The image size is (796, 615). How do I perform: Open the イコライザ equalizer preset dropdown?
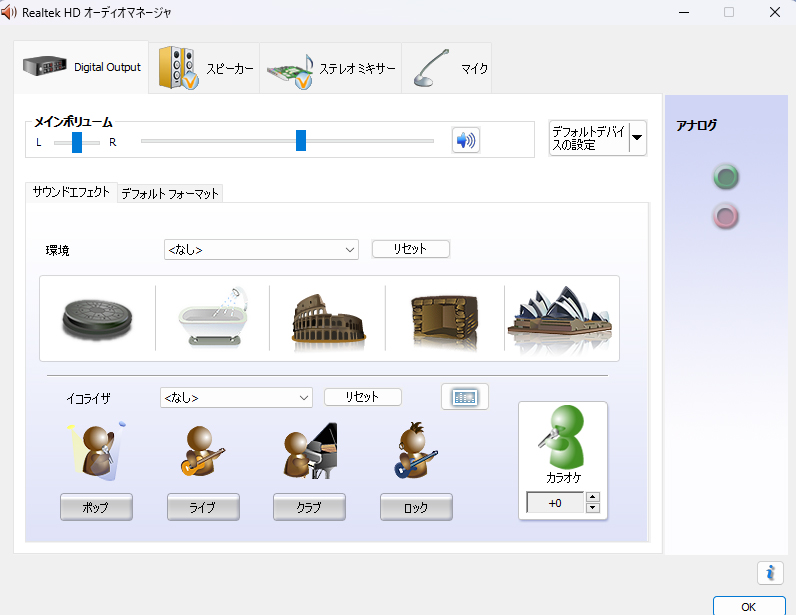[x=304, y=398]
